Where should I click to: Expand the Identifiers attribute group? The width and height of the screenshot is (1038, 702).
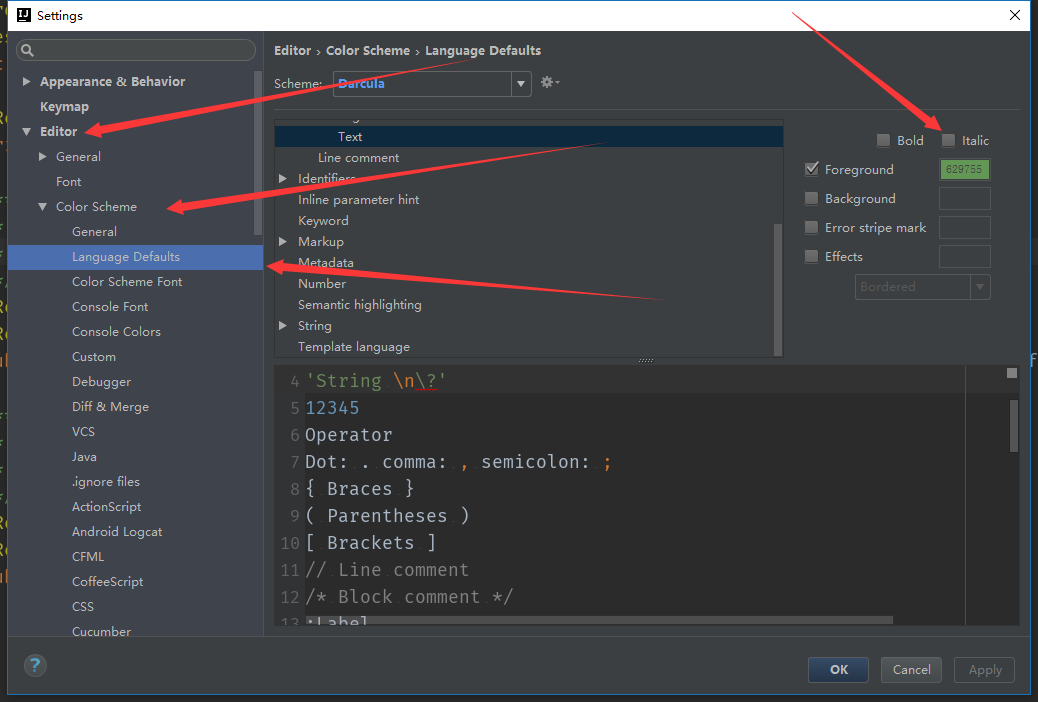(283, 179)
